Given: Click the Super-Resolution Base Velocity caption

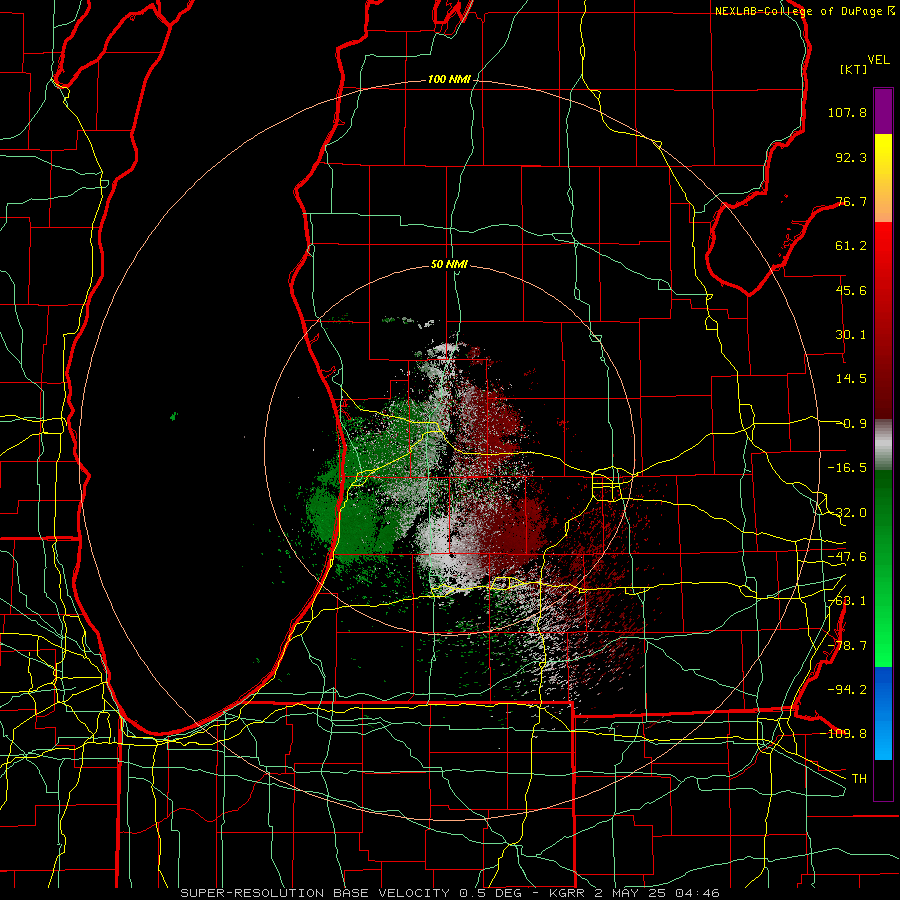Looking at the screenshot, I should coord(449,893).
